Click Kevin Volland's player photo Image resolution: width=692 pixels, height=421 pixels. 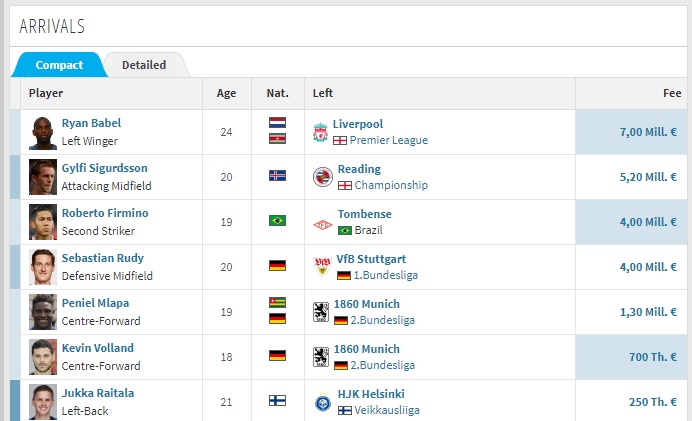42,357
